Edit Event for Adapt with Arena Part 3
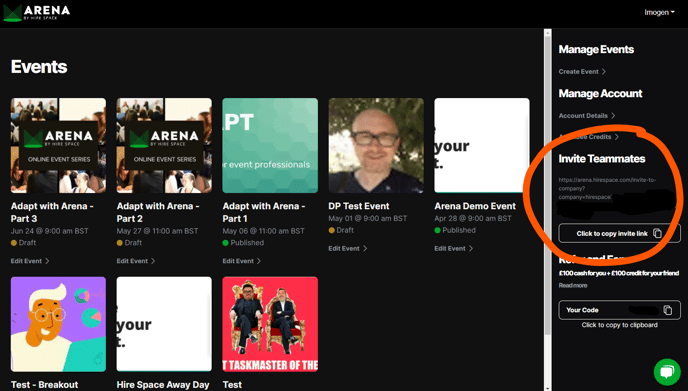Screen dimensions: 688x391 (30, 261)
